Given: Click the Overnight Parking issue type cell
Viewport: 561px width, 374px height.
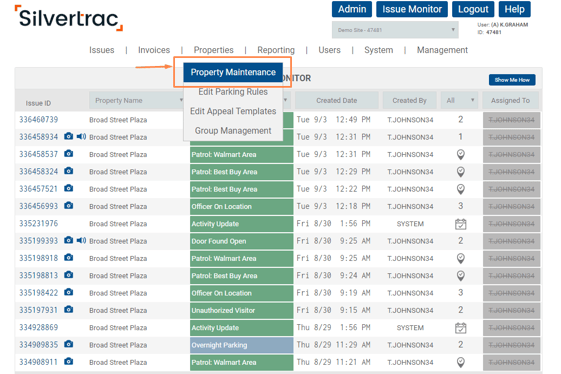Looking at the screenshot, I should click(x=242, y=345).
